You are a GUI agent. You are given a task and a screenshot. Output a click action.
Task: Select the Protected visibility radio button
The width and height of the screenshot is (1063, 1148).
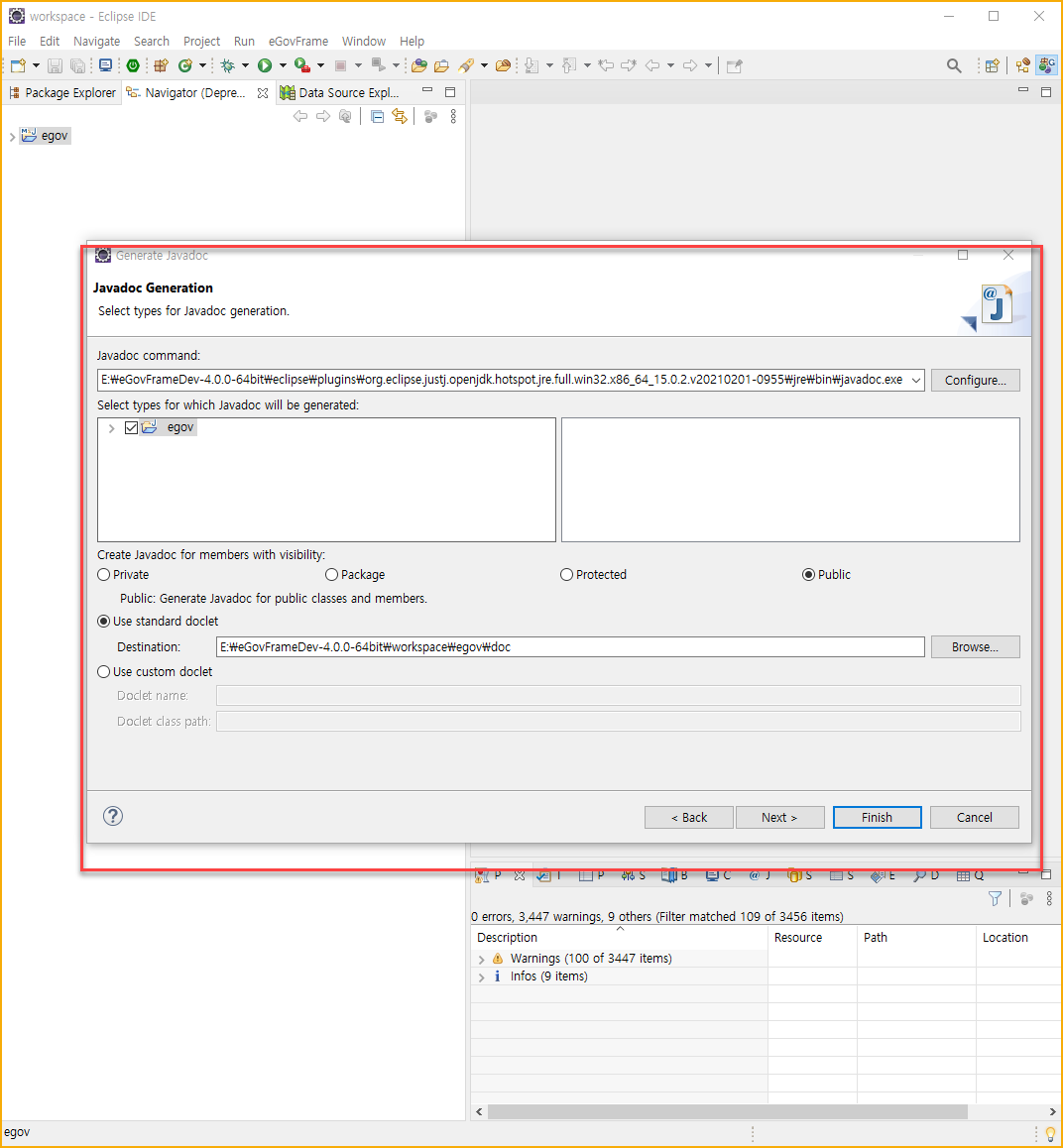[566, 575]
